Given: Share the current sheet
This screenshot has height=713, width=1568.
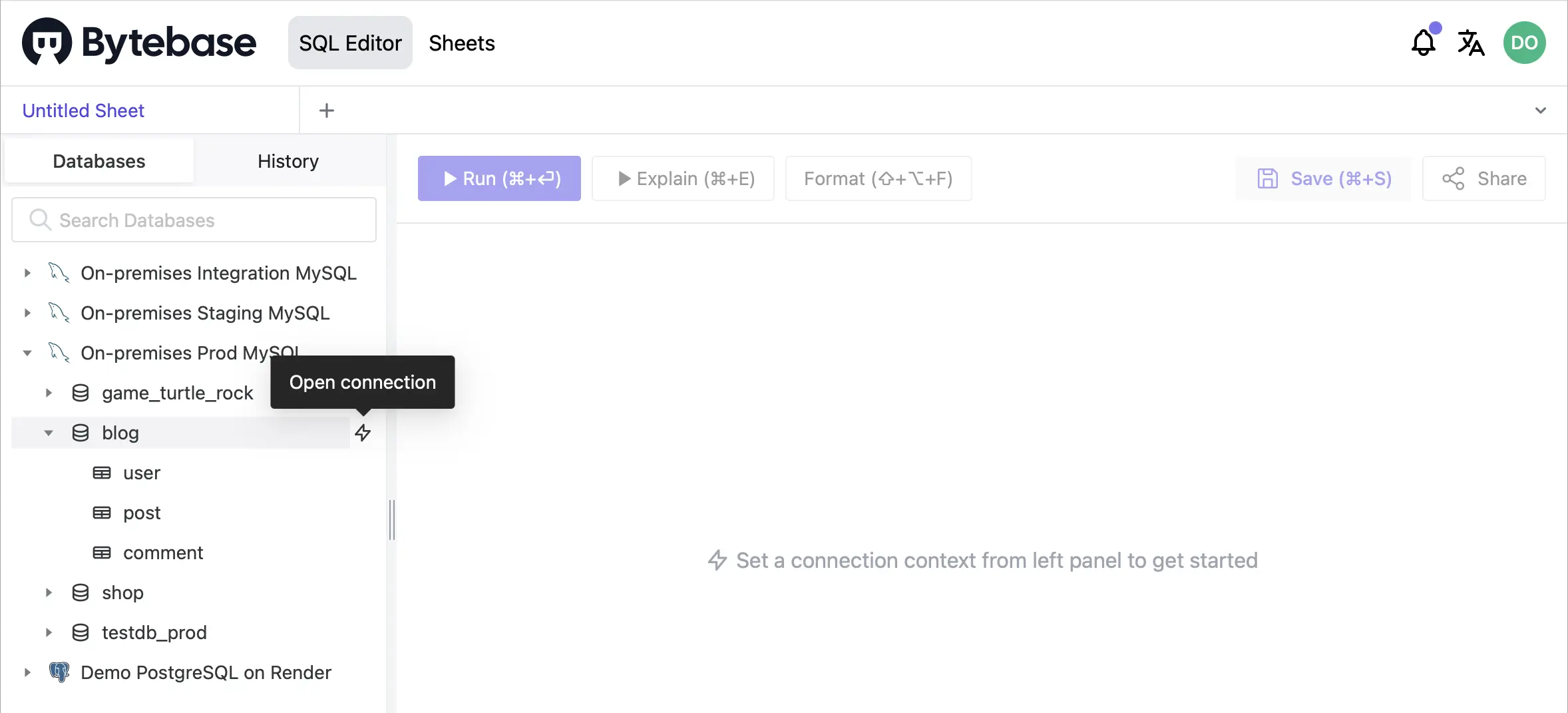Looking at the screenshot, I should (x=1485, y=178).
